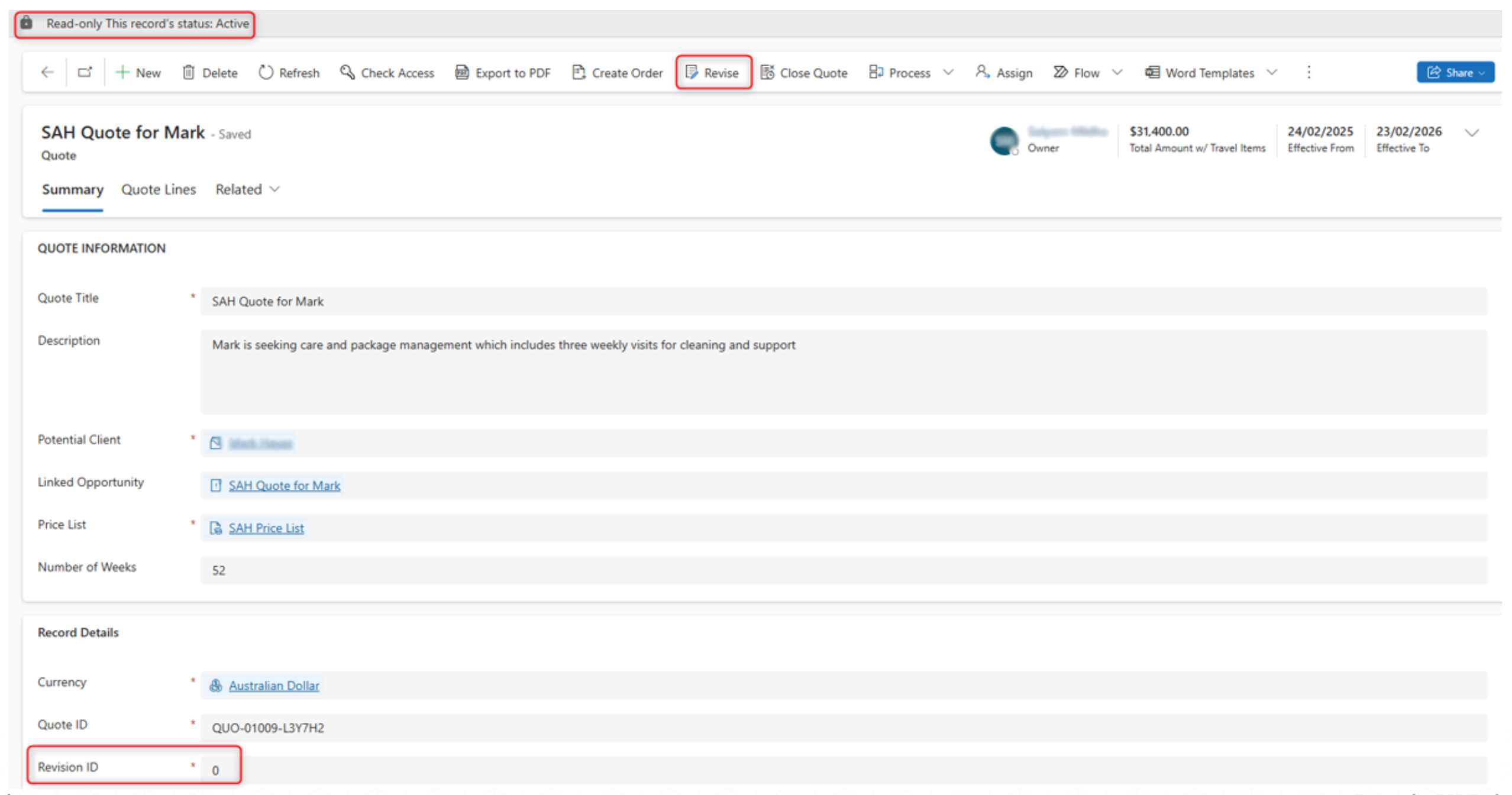Click the back arrow icon
The height and width of the screenshot is (795, 1512).
click(x=47, y=72)
